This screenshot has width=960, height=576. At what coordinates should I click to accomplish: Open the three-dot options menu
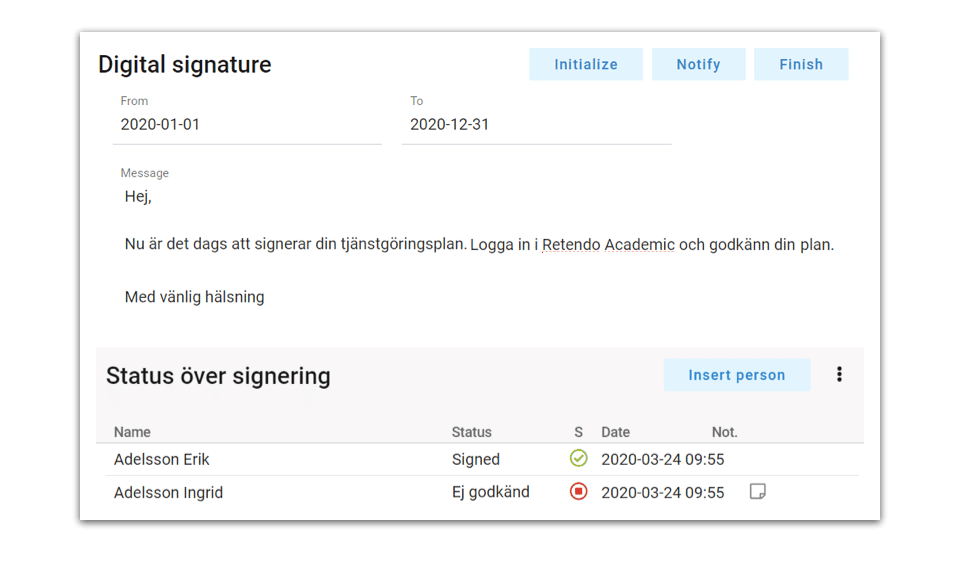[x=839, y=374]
